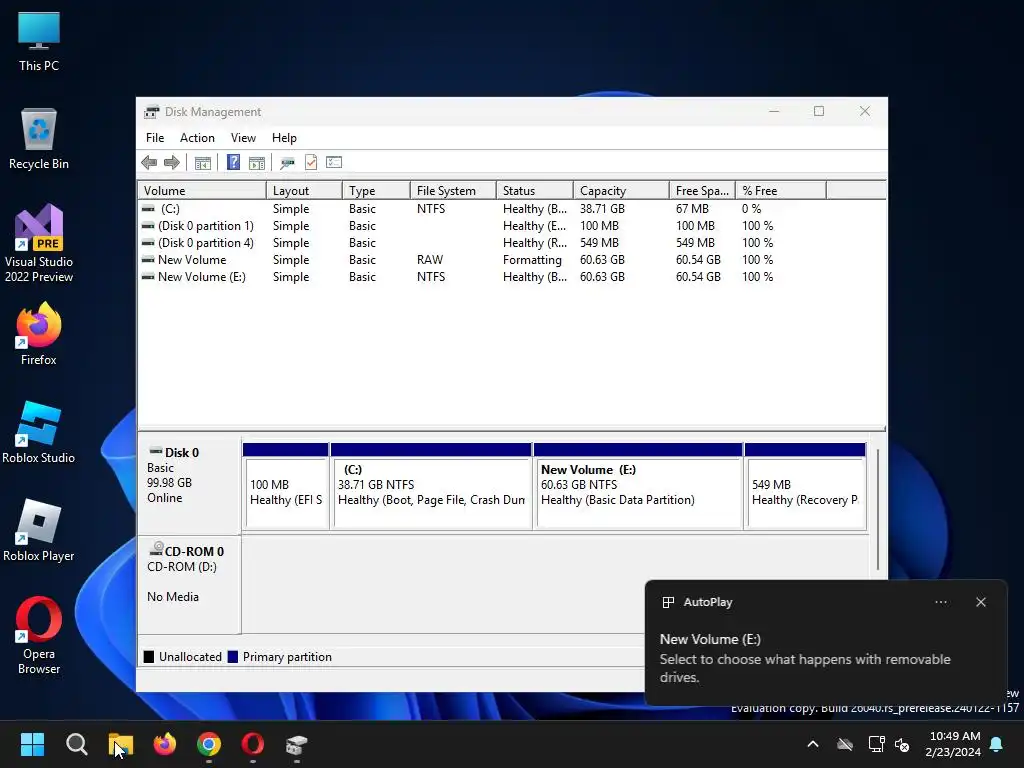Sort by the % Free column header
The width and height of the screenshot is (1024, 768).
pyautogui.click(x=780, y=191)
